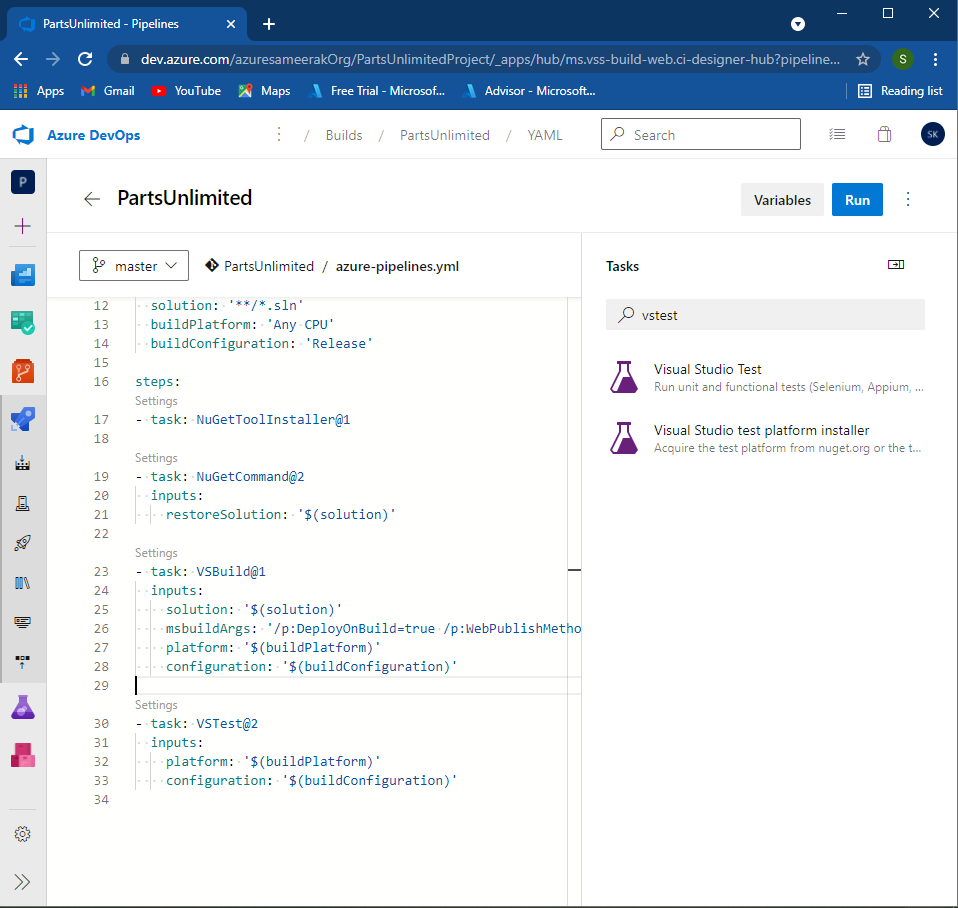Run the pipeline
The width and height of the screenshot is (958, 908).
[x=857, y=200]
